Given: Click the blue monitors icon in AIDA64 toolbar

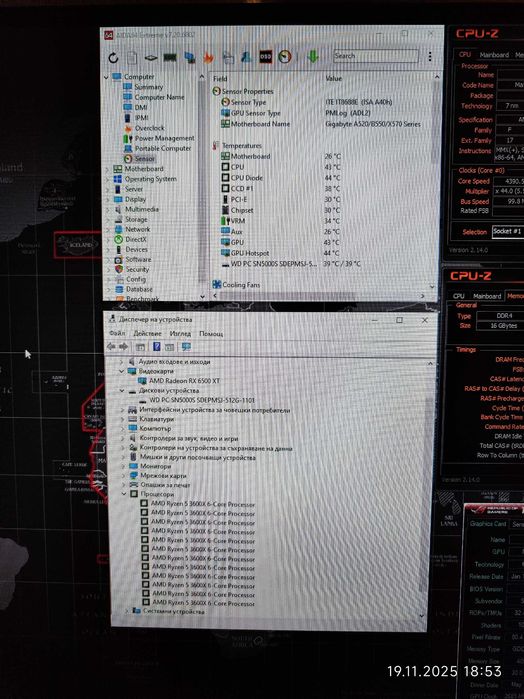Looking at the screenshot, I should (x=189, y=58).
